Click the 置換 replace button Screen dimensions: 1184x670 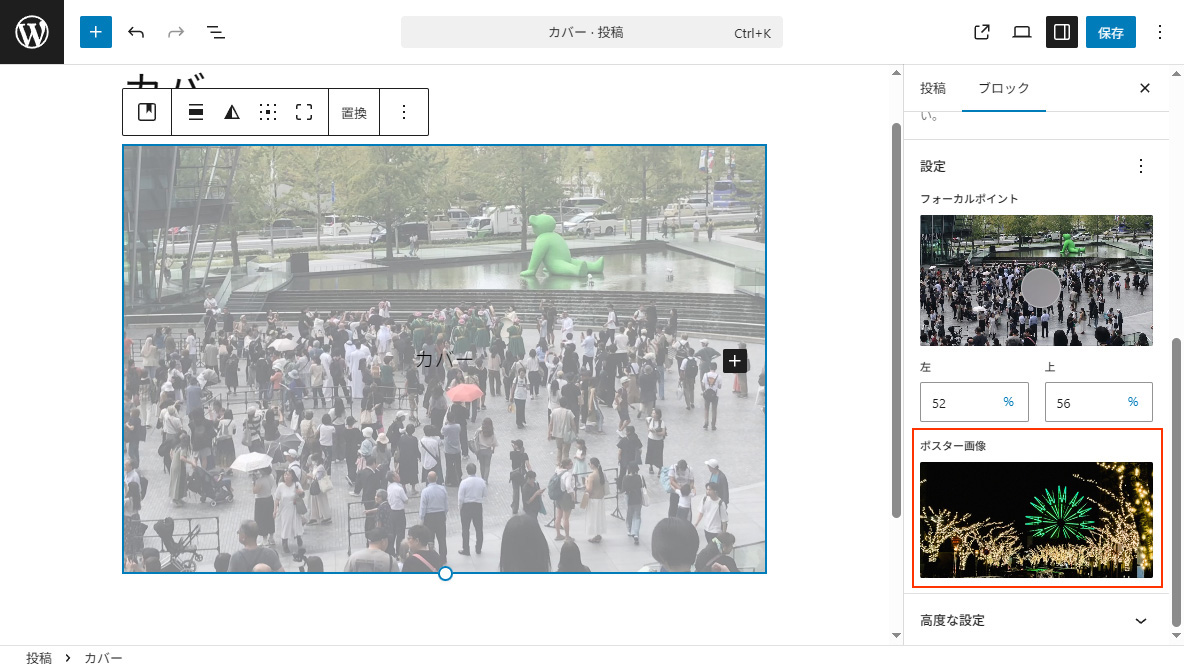[354, 113]
